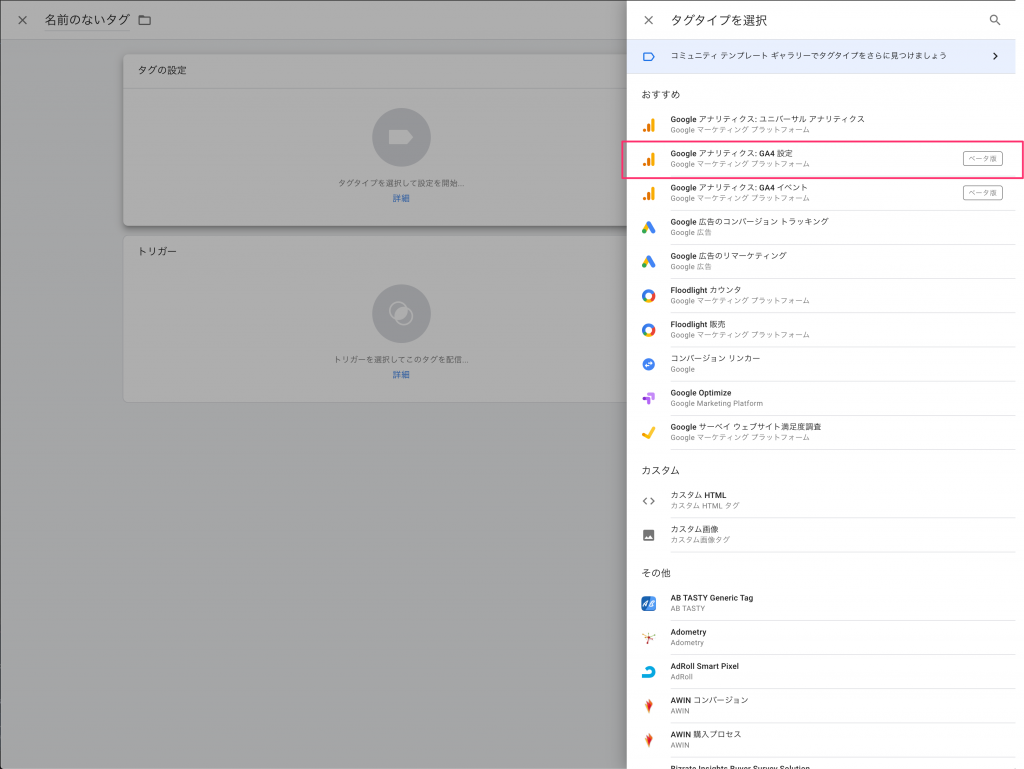
Task: Click Floodlight 販売 ring icon
Action: click(x=648, y=330)
